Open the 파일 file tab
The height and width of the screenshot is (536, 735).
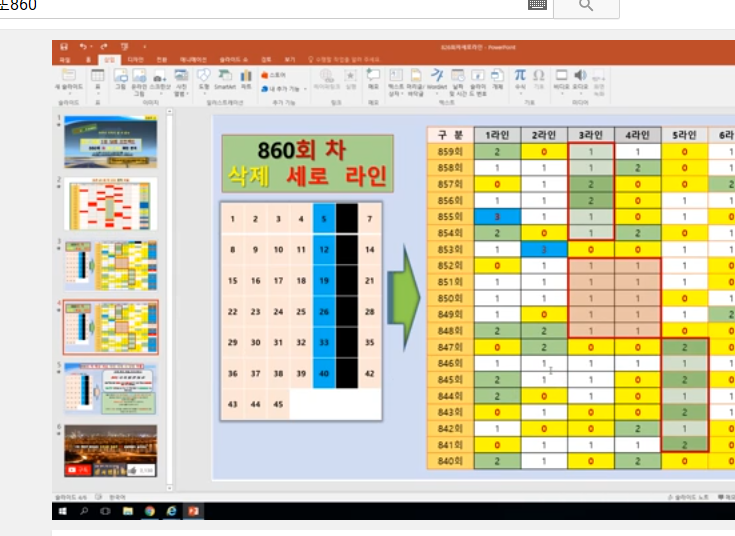(x=65, y=60)
